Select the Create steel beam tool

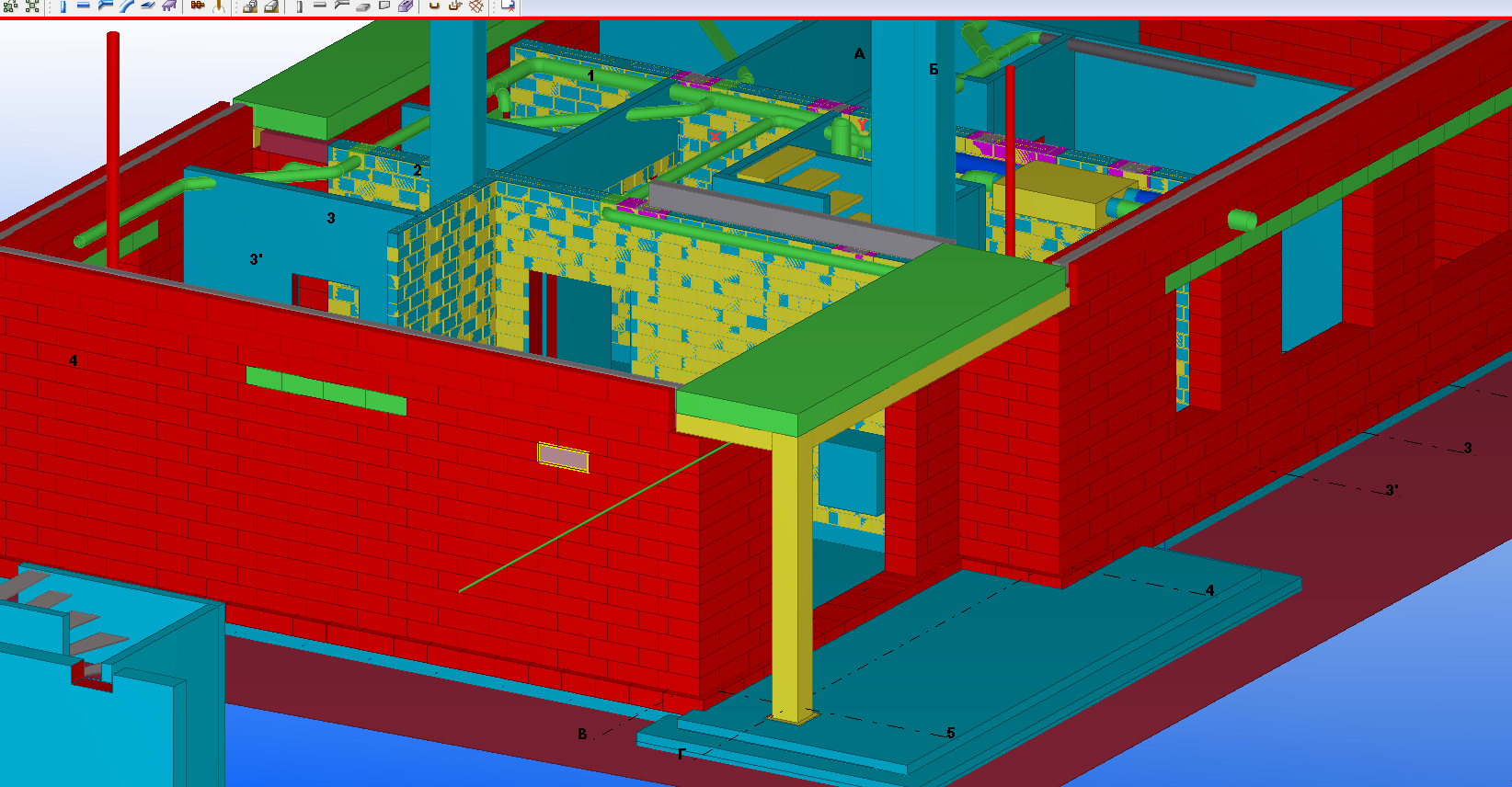(x=84, y=6)
